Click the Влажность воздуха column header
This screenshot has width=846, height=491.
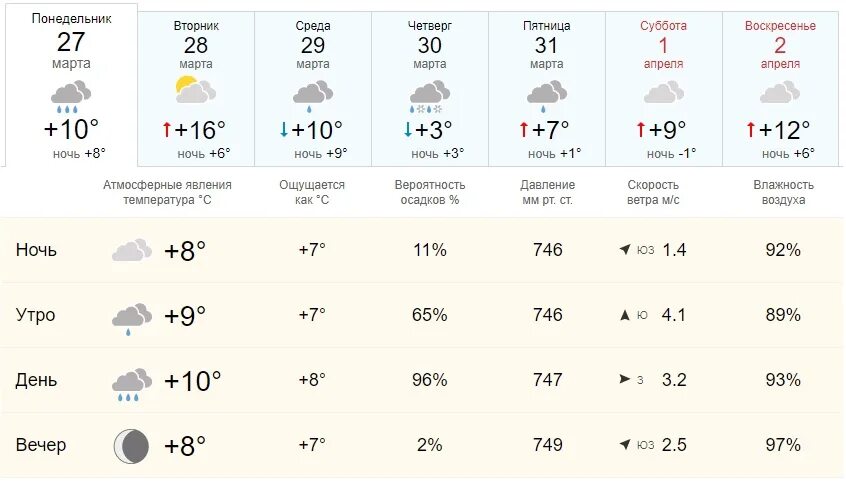pos(783,192)
